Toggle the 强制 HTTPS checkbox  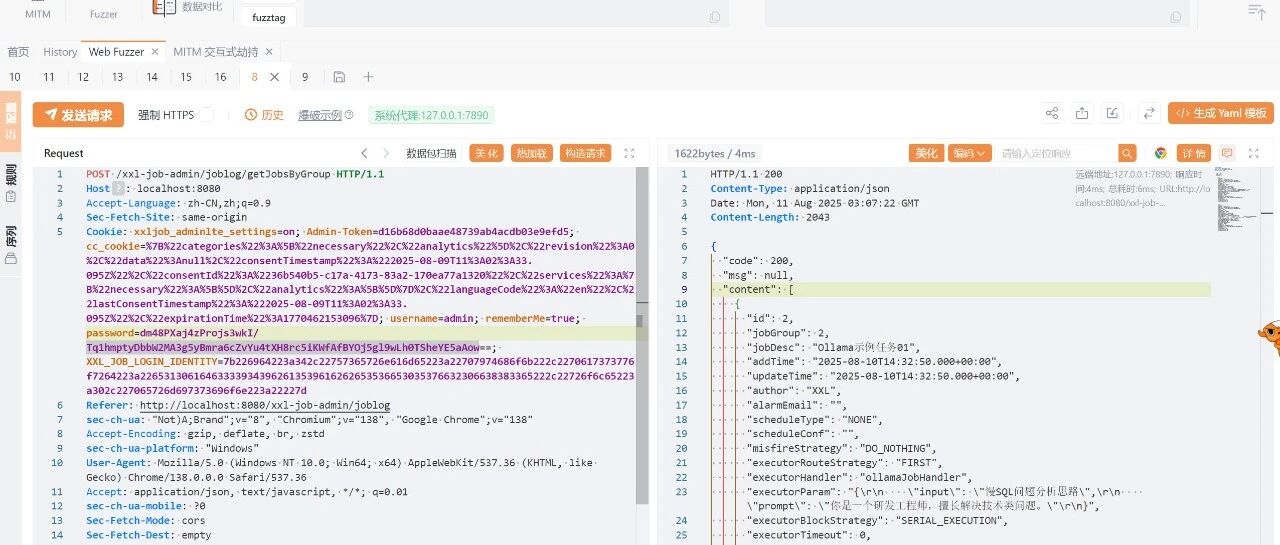(206, 115)
